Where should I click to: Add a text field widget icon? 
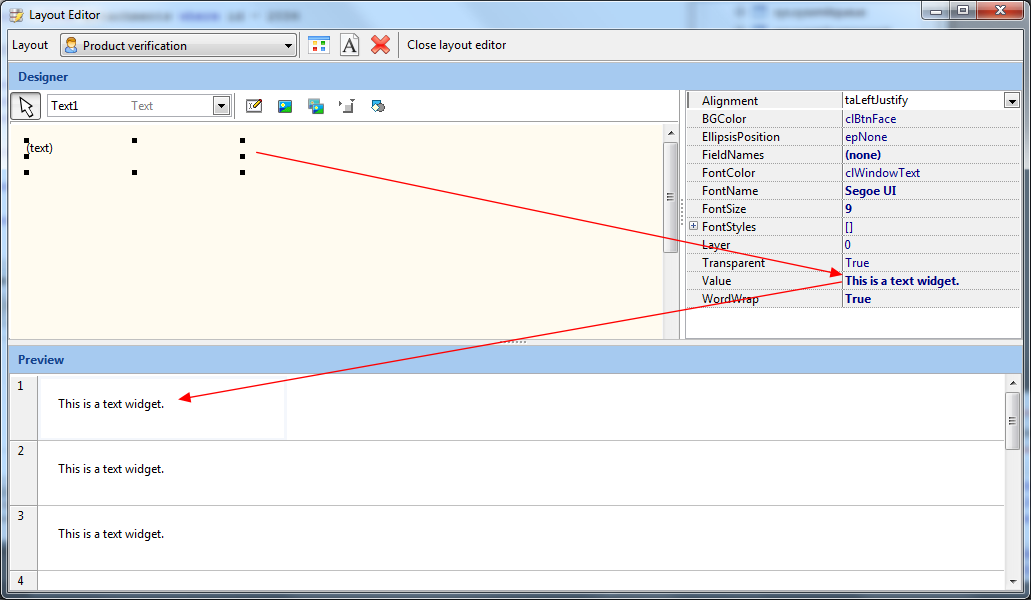coord(254,106)
